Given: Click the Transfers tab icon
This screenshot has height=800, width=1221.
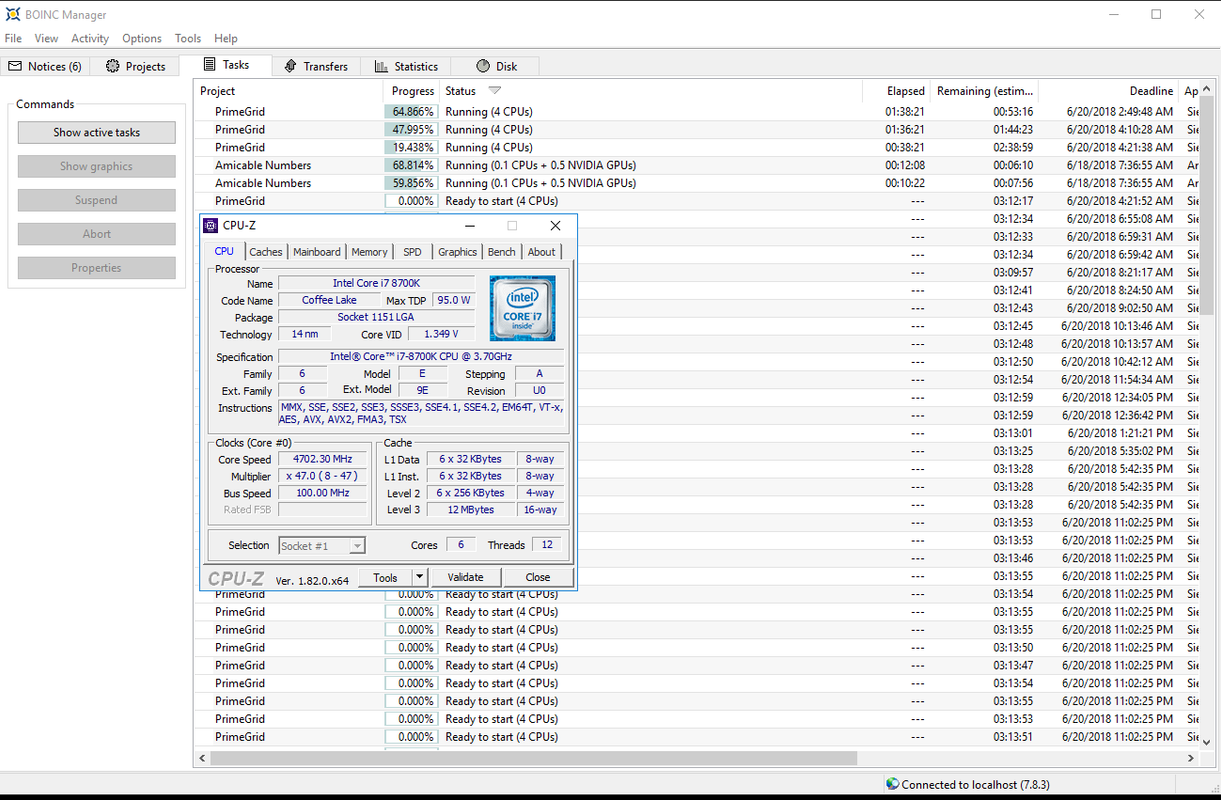Looking at the screenshot, I should click(290, 66).
